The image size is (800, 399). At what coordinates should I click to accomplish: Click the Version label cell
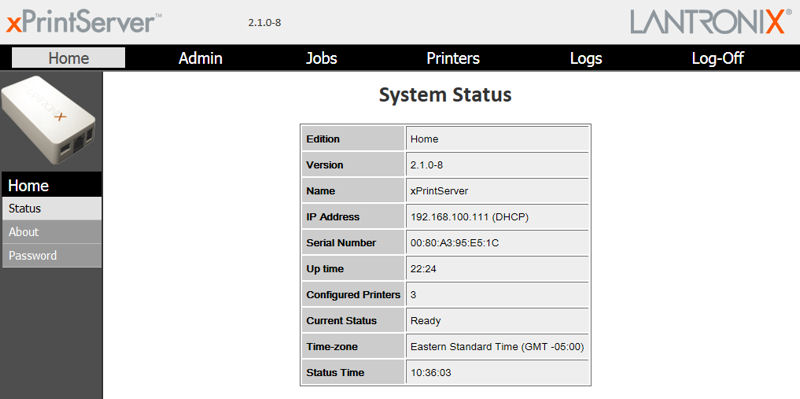click(353, 165)
